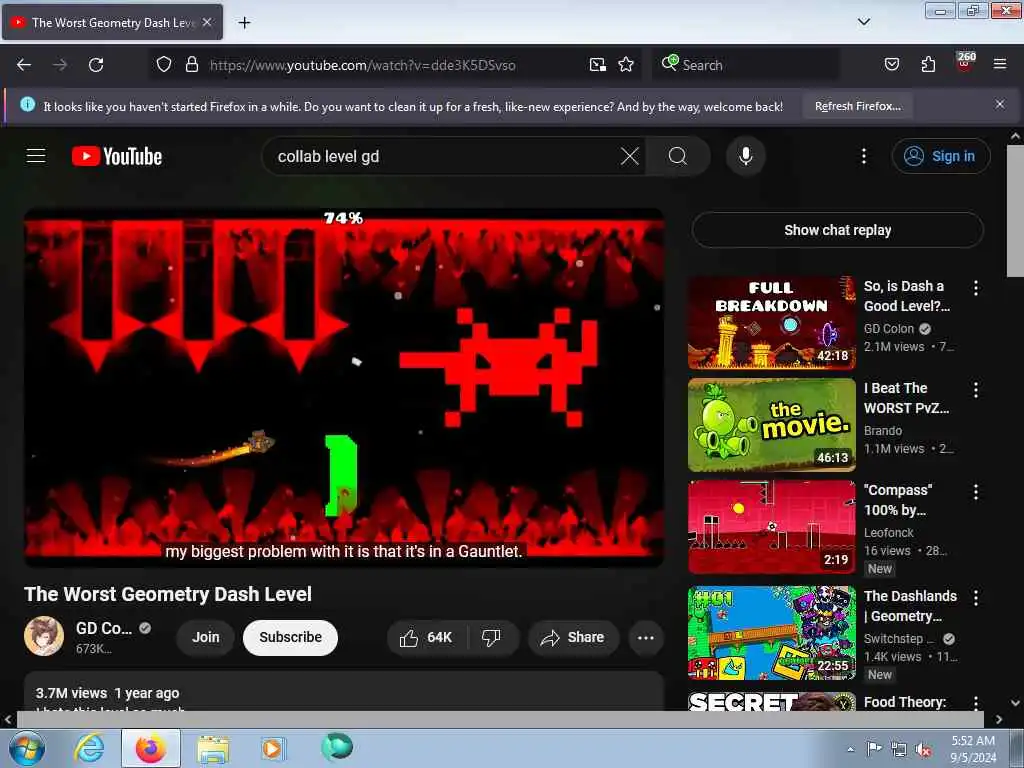Search with voice microphone button
The height and width of the screenshot is (768, 1024).
click(x=746, y=156)
